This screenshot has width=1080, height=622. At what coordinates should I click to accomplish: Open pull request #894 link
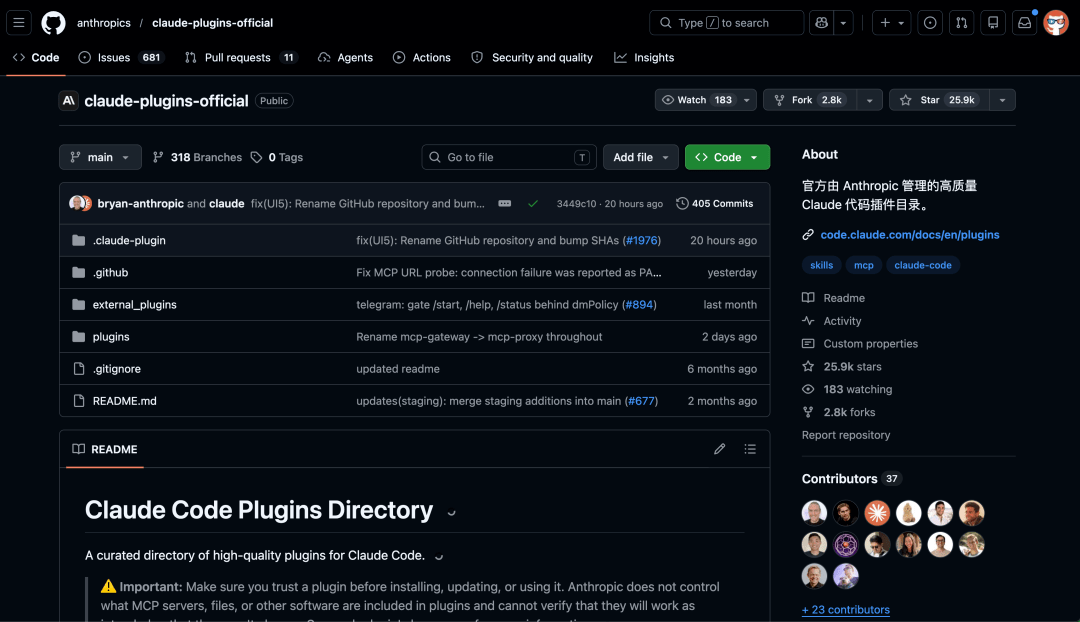pyautogui.click(x=639, y=304)
